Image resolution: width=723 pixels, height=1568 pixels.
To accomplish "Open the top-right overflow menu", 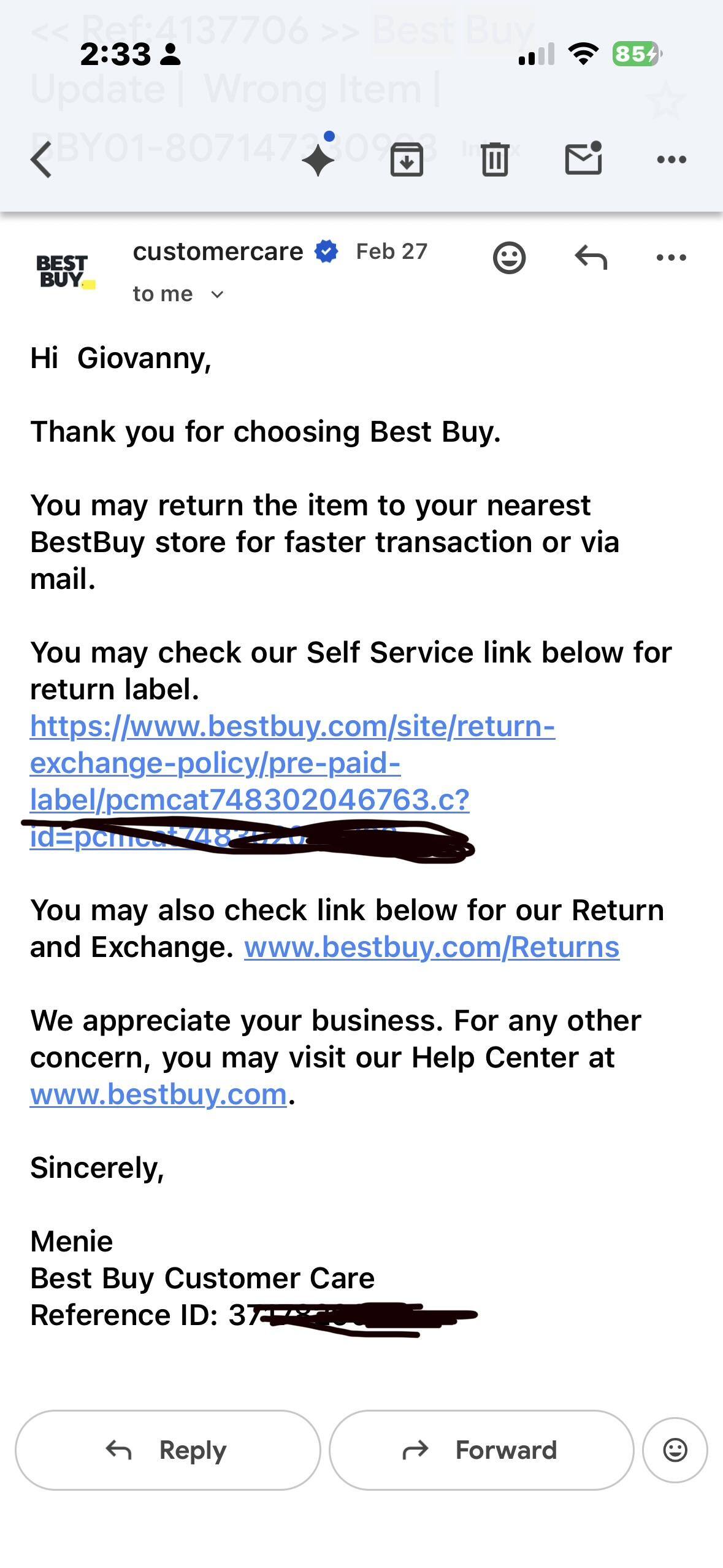I will click(x=671, y=159).
